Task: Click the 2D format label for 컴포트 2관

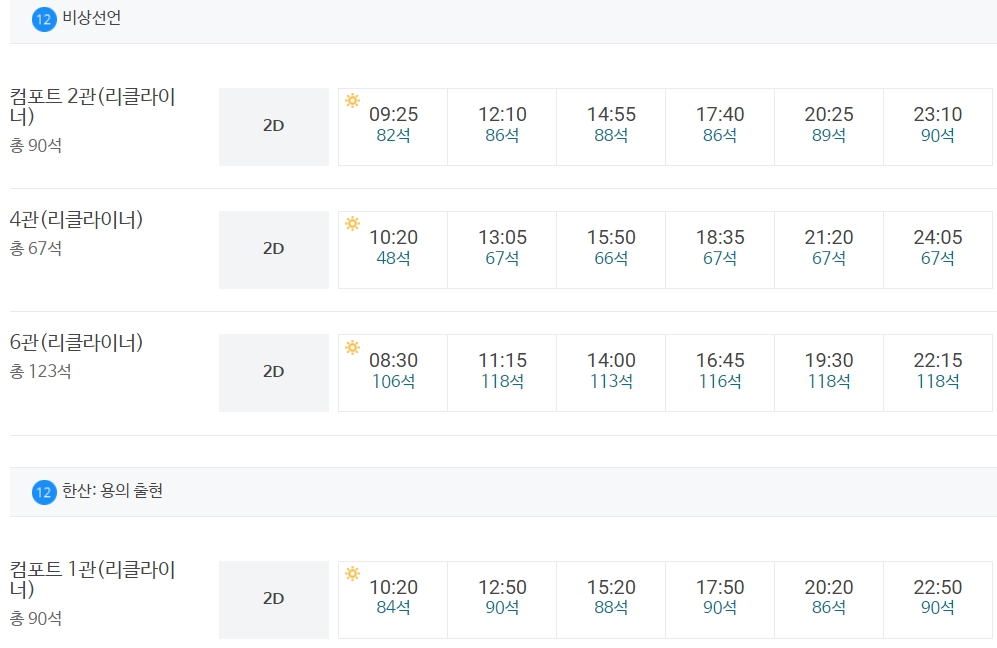Action: [x=273, y=127]
